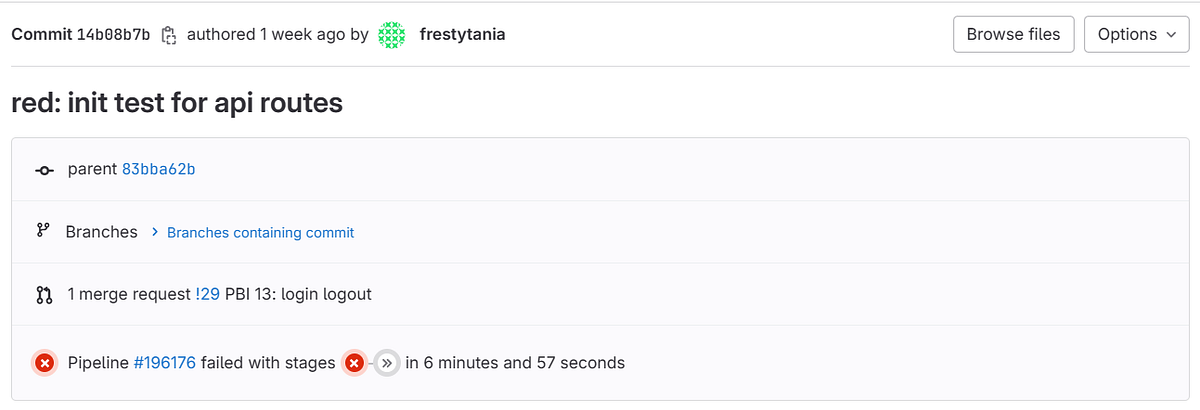Viewport: 1200px width, 410px height.
Task: Open frestytania's user profile name link
Action: click(x=462, y=35)
